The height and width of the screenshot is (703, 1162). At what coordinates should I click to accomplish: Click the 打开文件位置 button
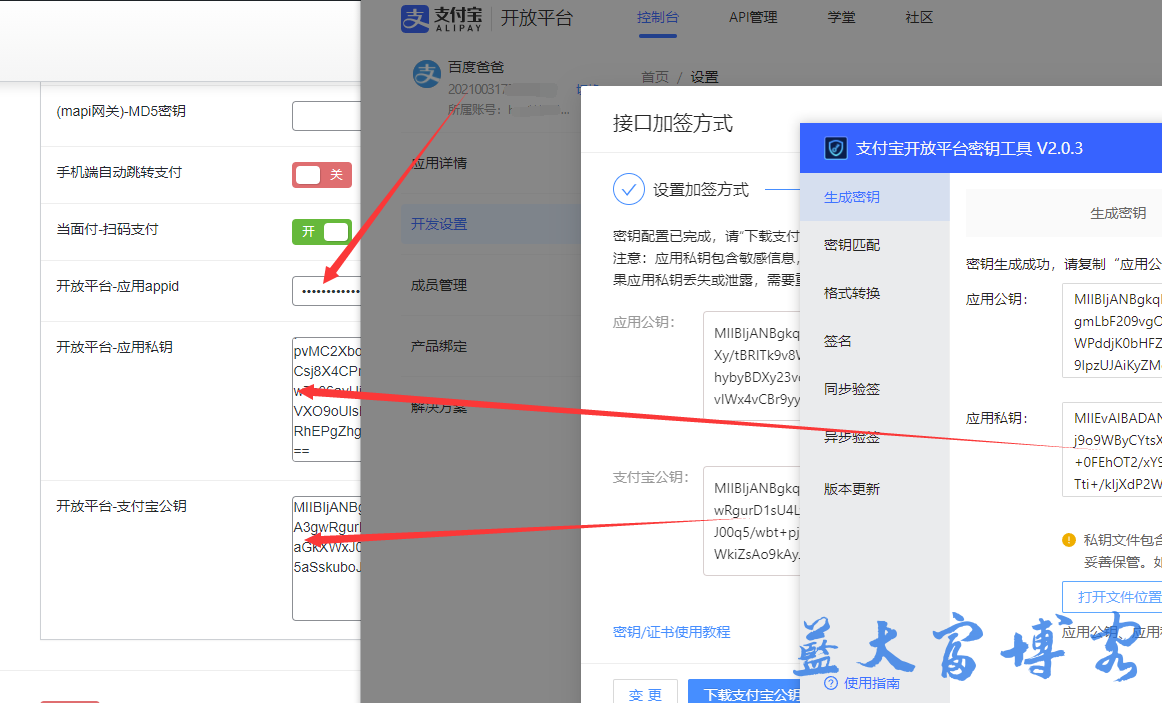coord(1112,597)
